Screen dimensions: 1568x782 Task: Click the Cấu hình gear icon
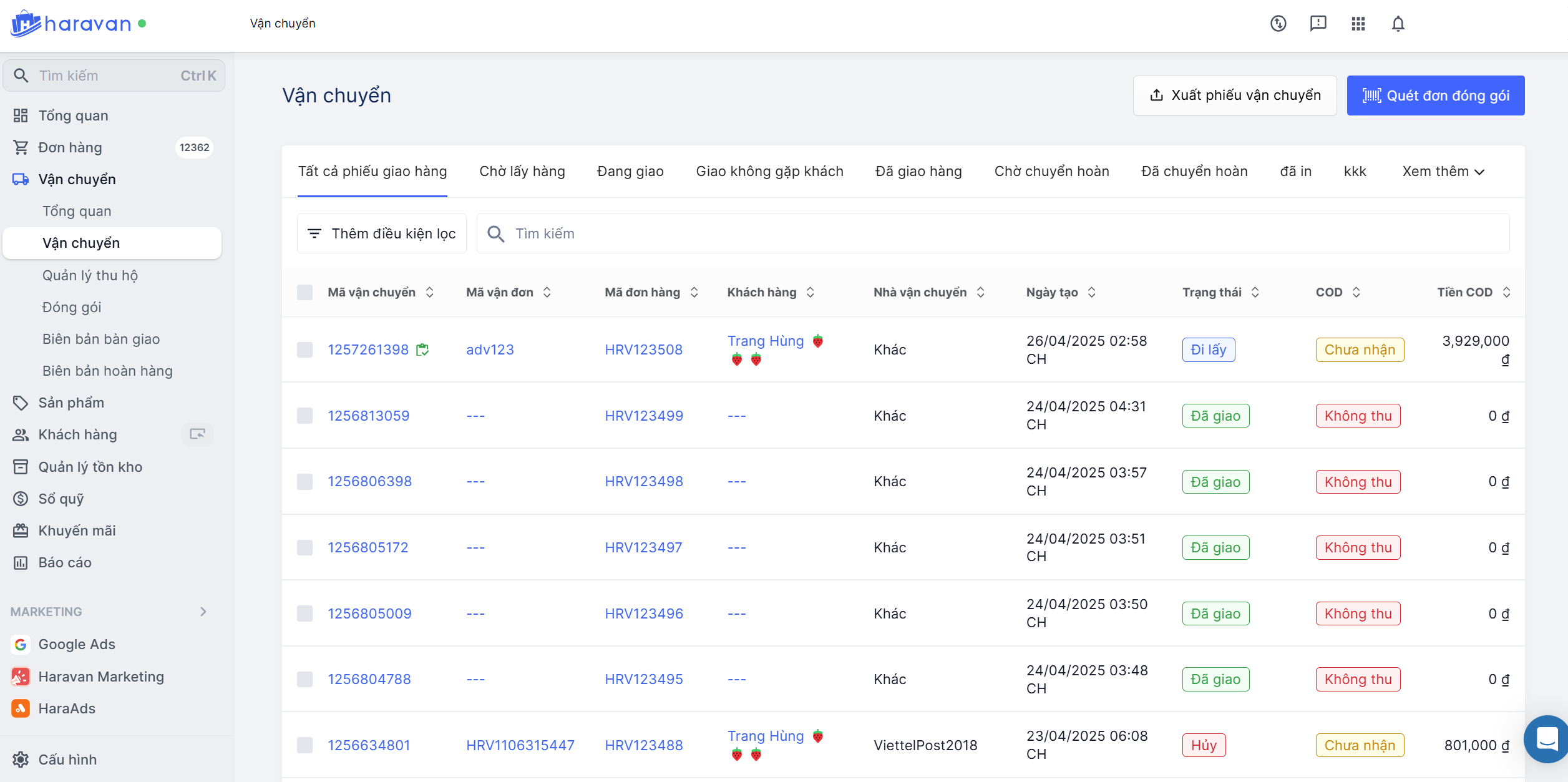pos(21,760)
